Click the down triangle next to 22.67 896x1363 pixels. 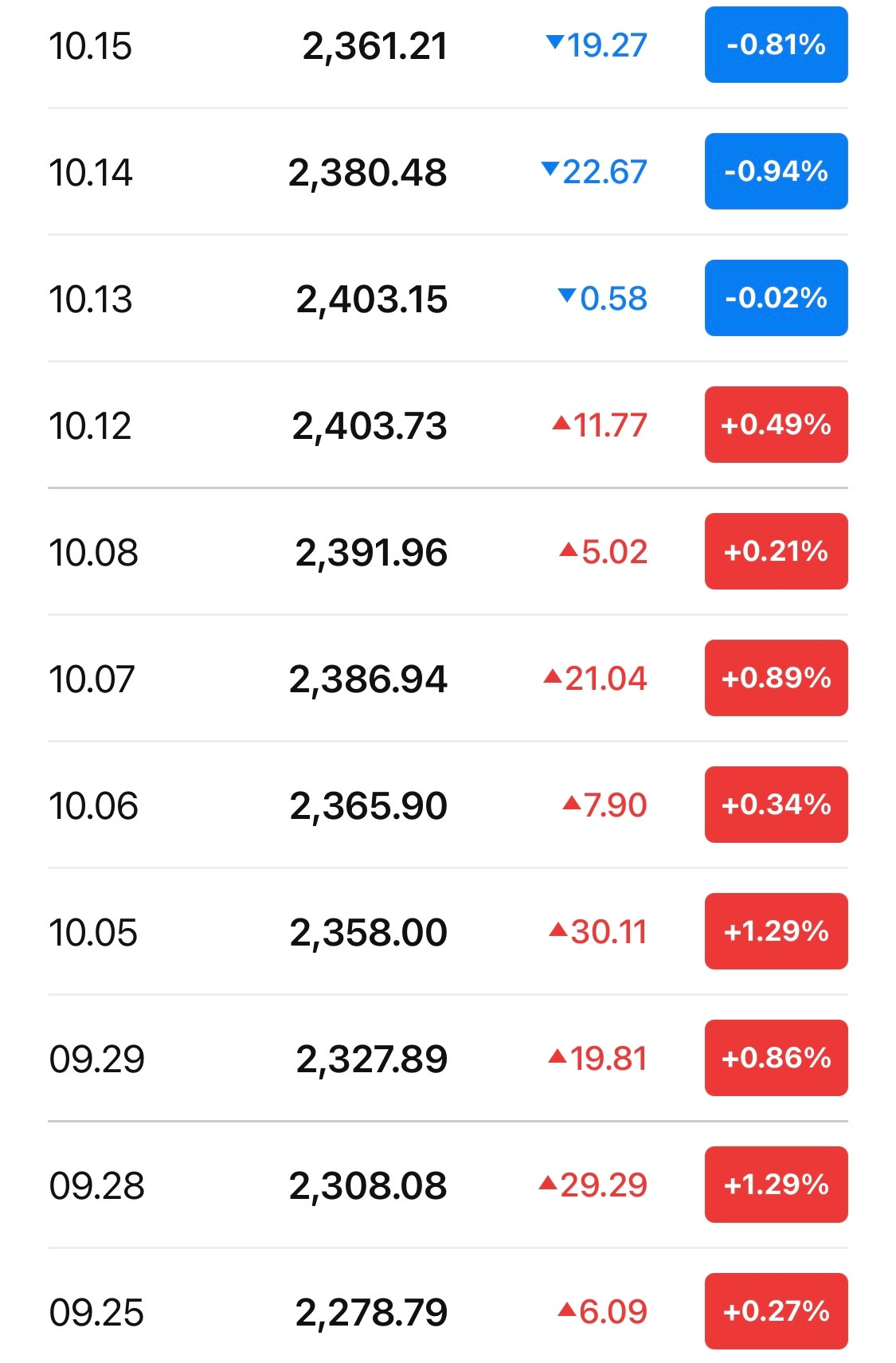pos(550,169)
